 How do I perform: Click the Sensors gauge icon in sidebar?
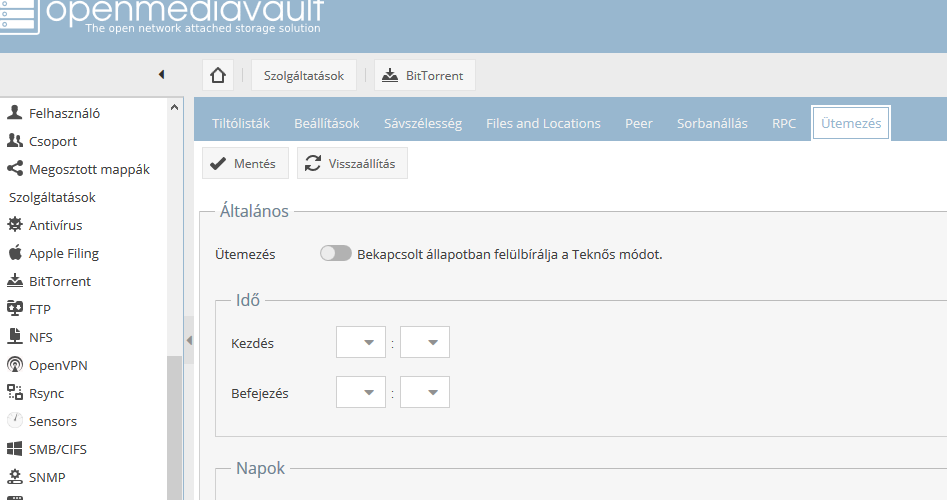tap(14, 420)
